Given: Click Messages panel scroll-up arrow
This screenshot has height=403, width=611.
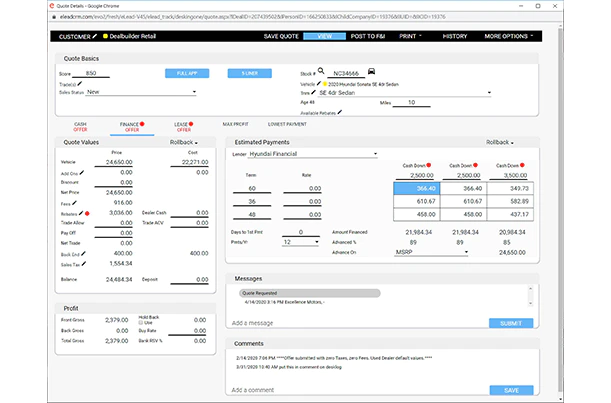Looking at the screenshot, I should [x=530, y=289].
